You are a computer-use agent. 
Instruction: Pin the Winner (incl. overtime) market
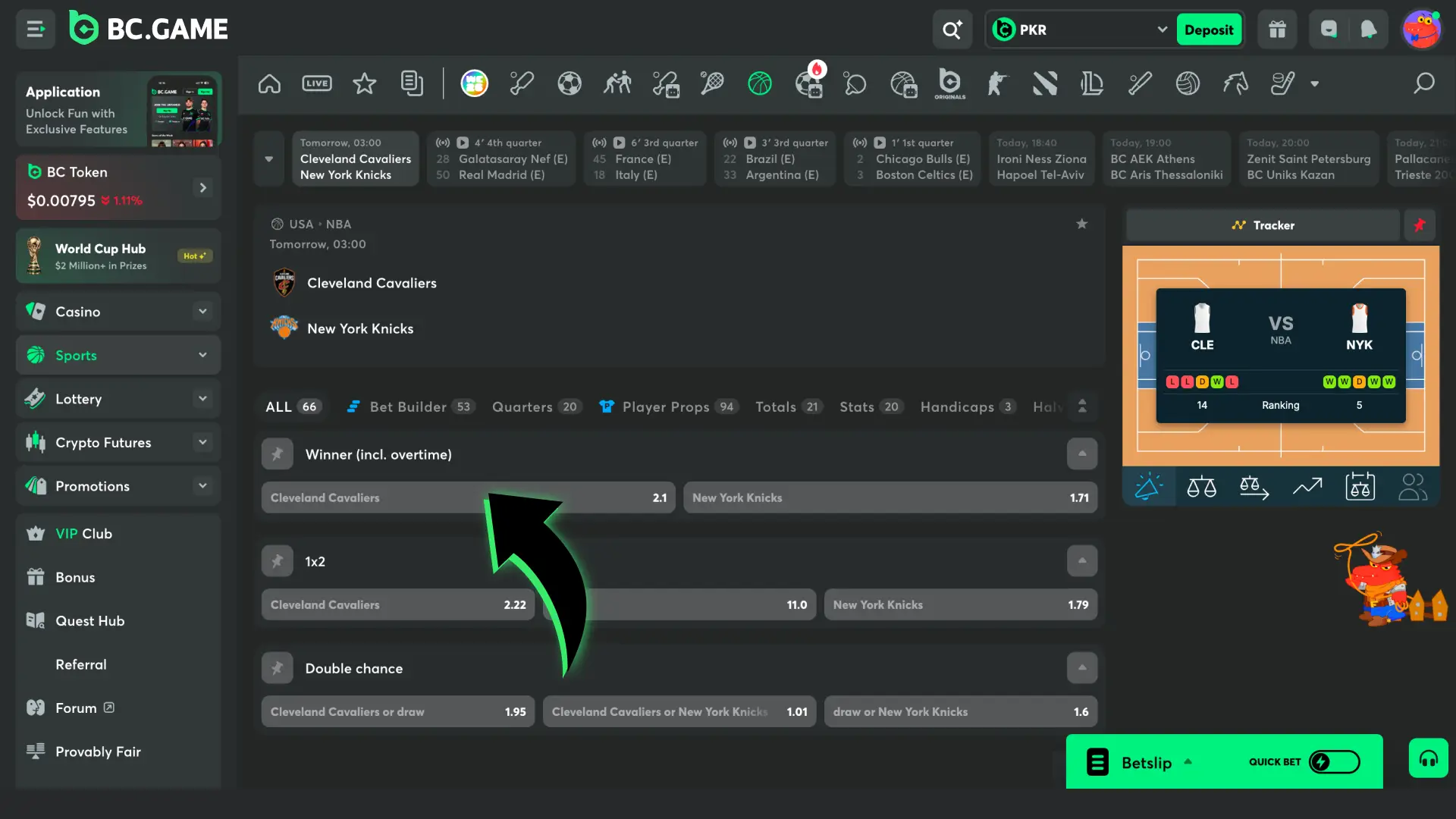click(278, 454)
